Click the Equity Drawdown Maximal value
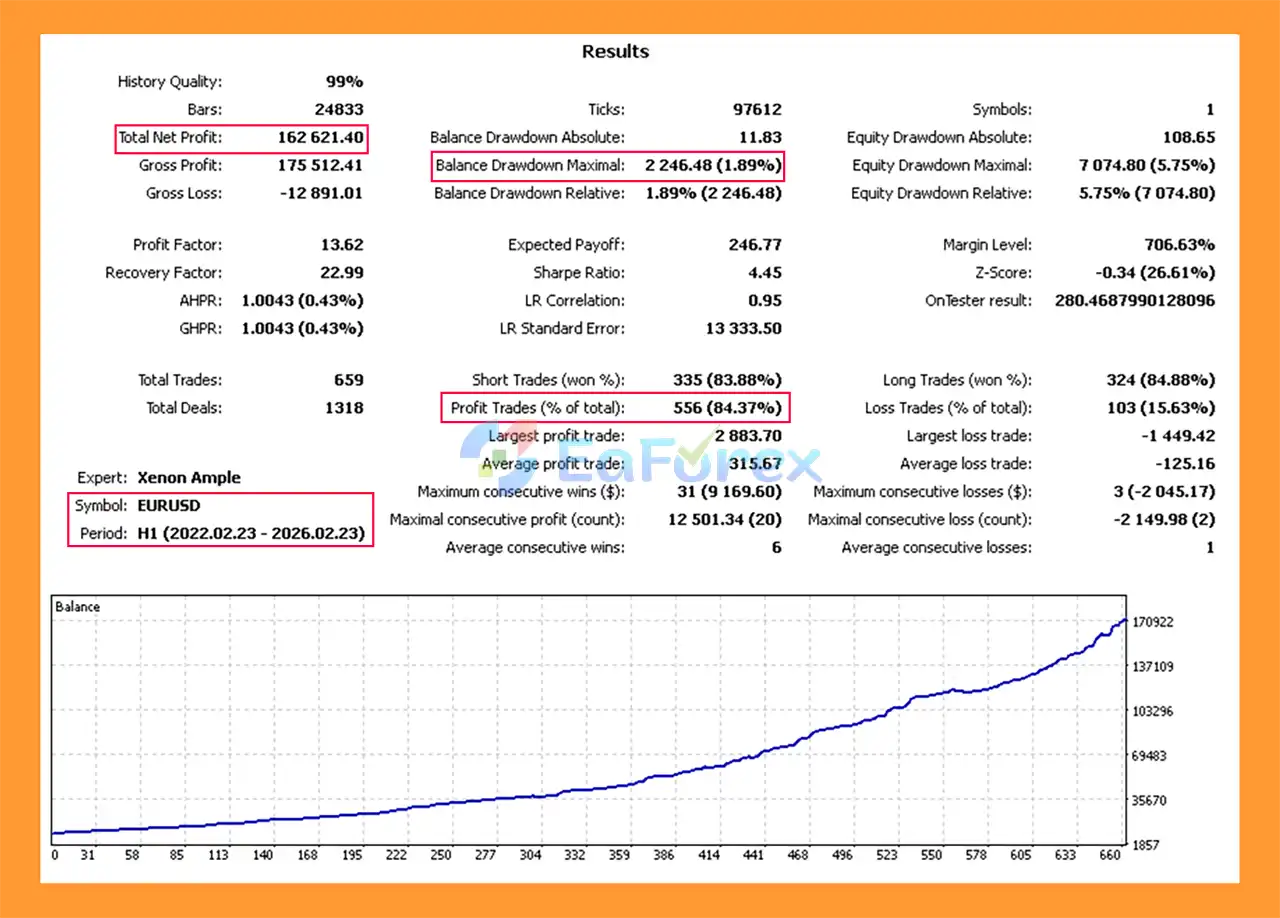This screenshot has width=1280, height=918. coord(1147,166)
